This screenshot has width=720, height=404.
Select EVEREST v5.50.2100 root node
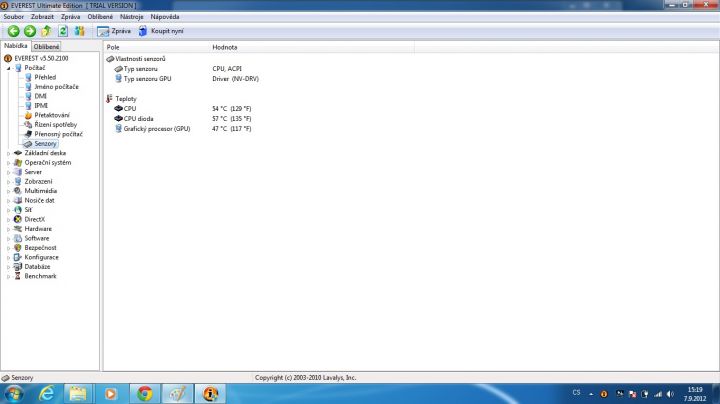[x=36, y=58]
